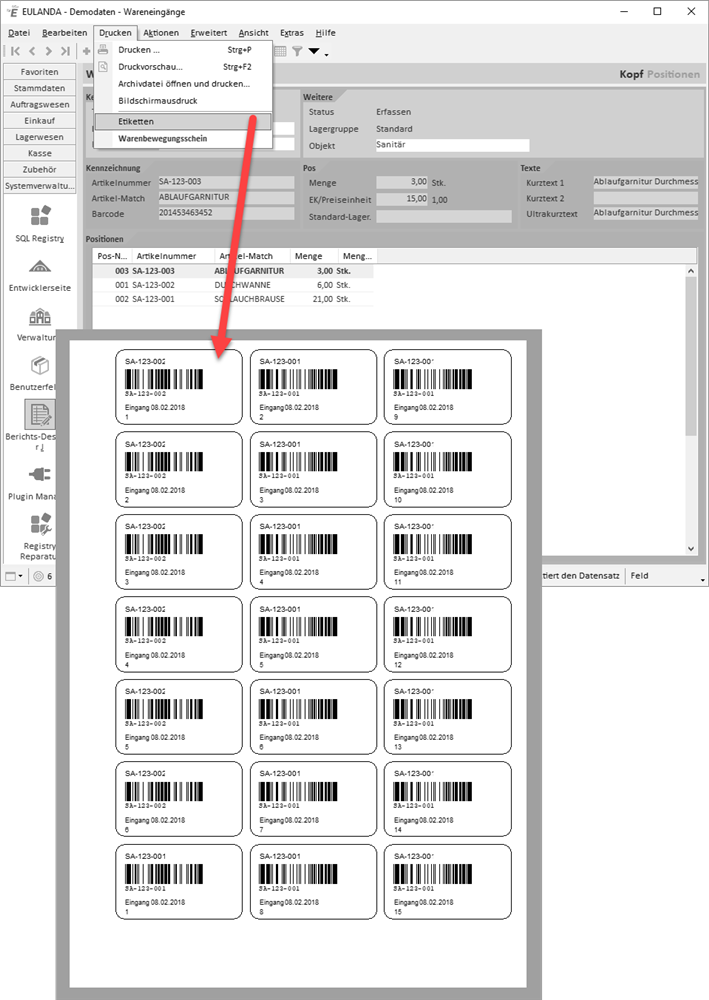This screenshot has width=709, height=1000.
Task: Click the Barcode field 201453463452
Action: pyautogui.click(x=226, y=213)
